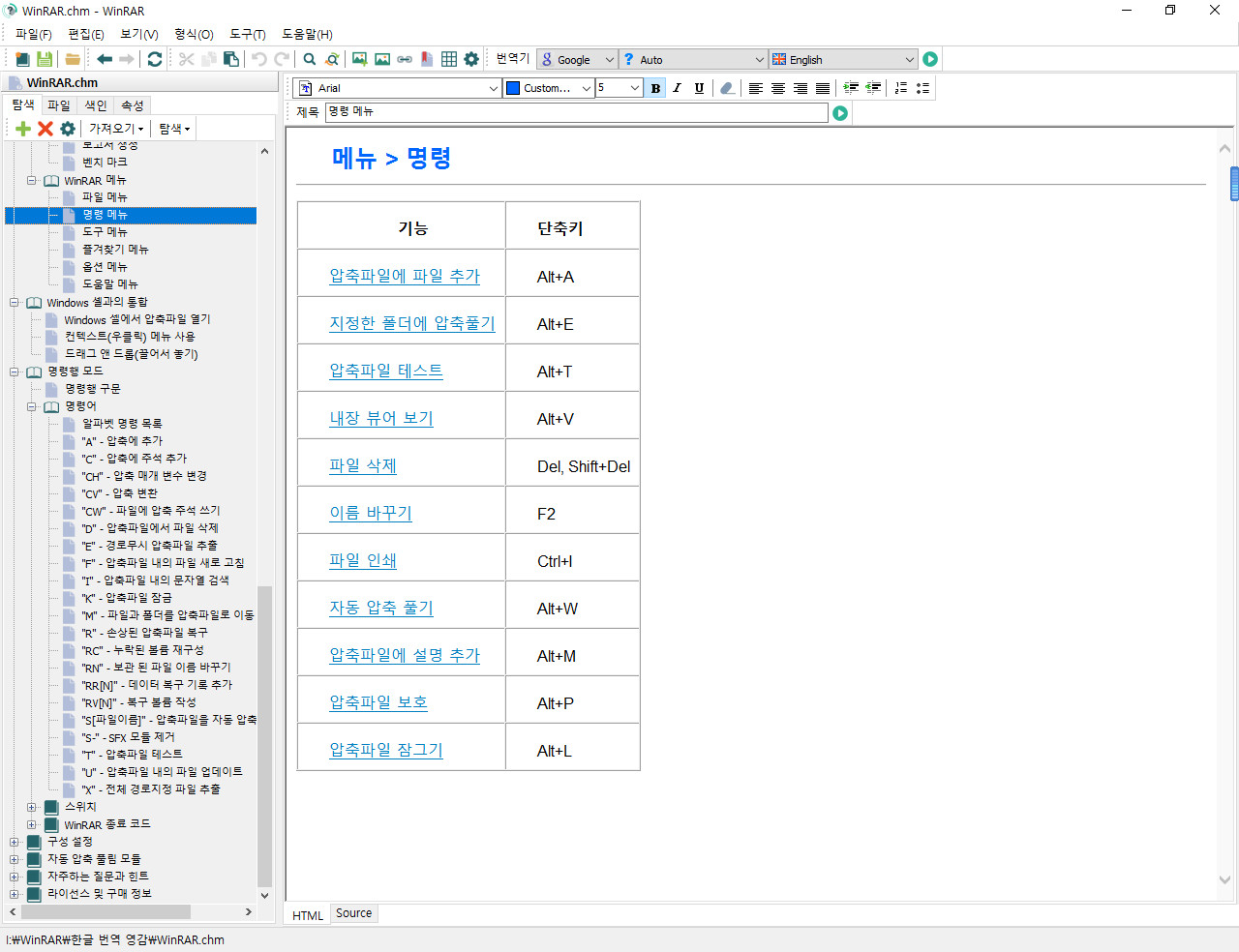Go back with the left arrow icon
This screenshot has width=1239, height=952.
pyautogui.click(x=105, y=59)
